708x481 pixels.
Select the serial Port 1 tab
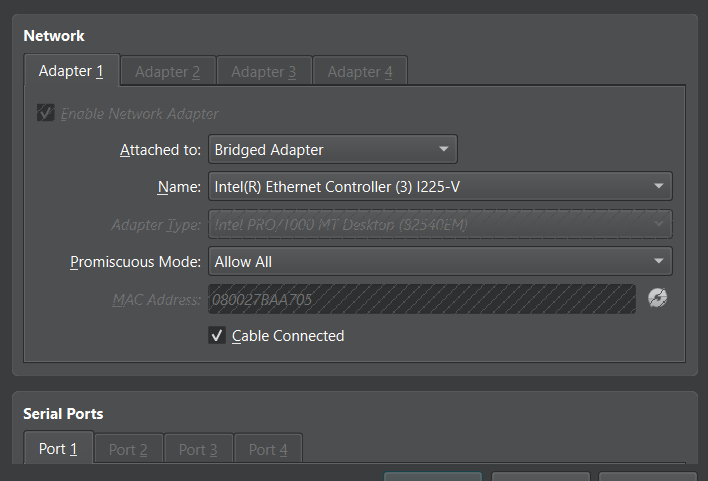point(58,448)
